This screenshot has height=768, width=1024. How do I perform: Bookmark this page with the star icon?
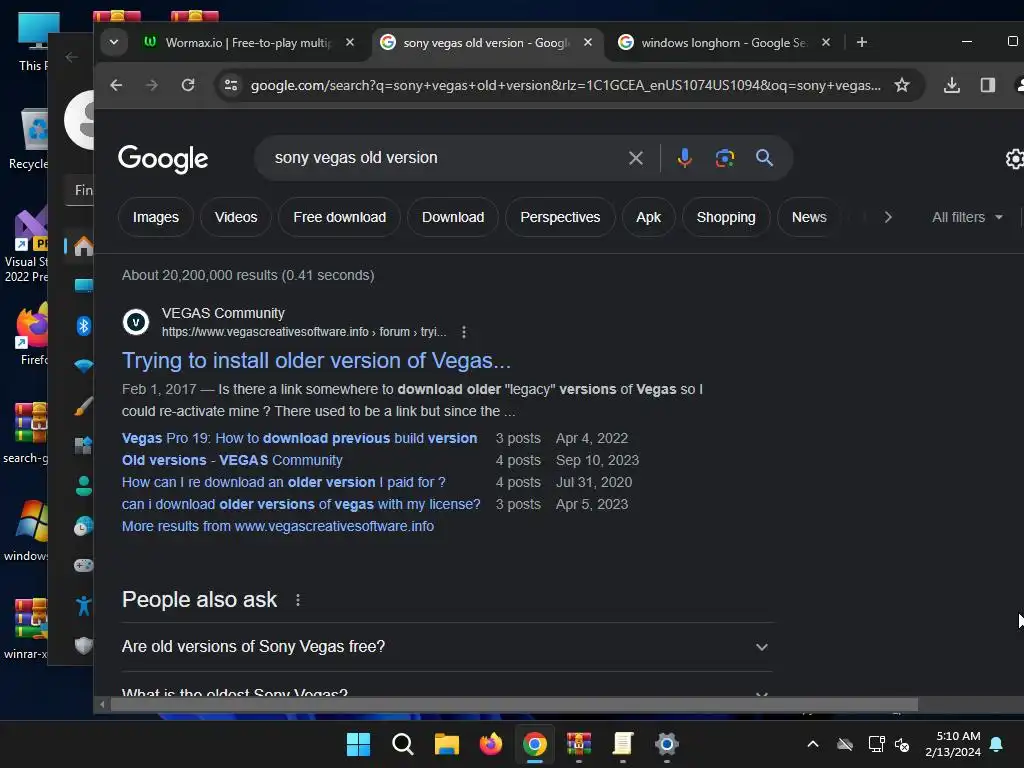tap(902, 85)
